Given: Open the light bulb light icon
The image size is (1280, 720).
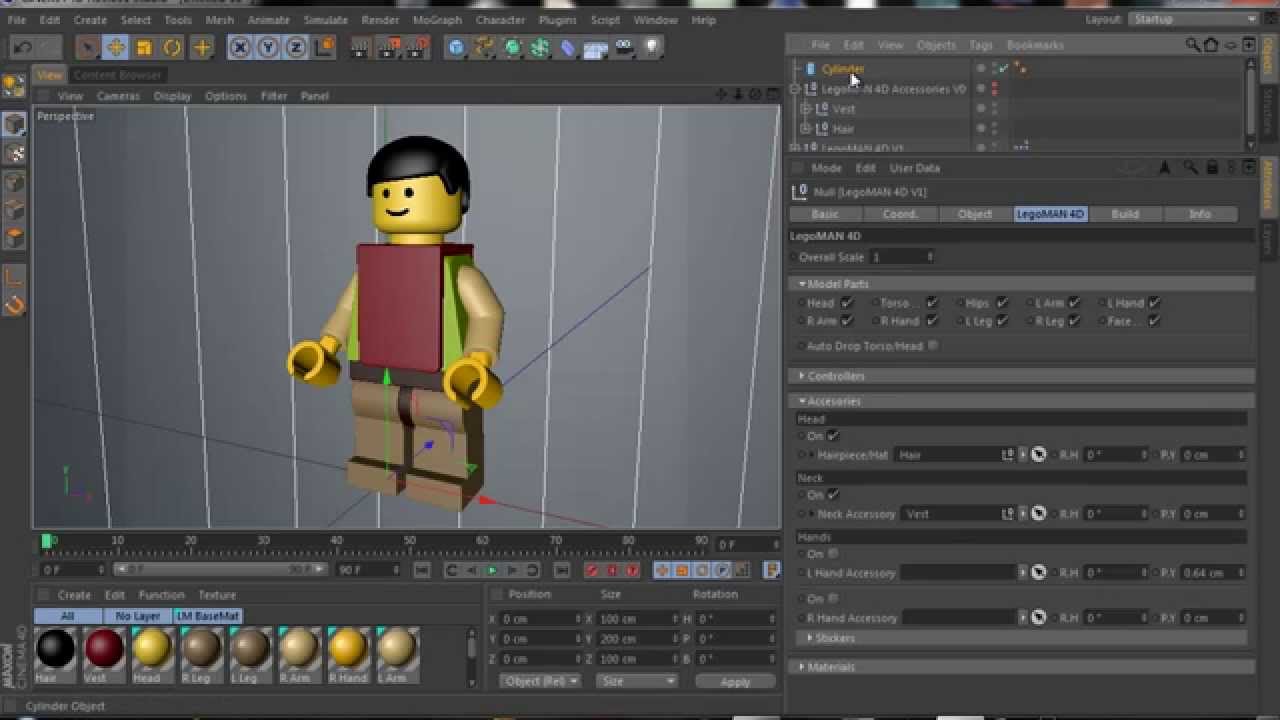Looking at the screenshot, I should pos(652,47).
